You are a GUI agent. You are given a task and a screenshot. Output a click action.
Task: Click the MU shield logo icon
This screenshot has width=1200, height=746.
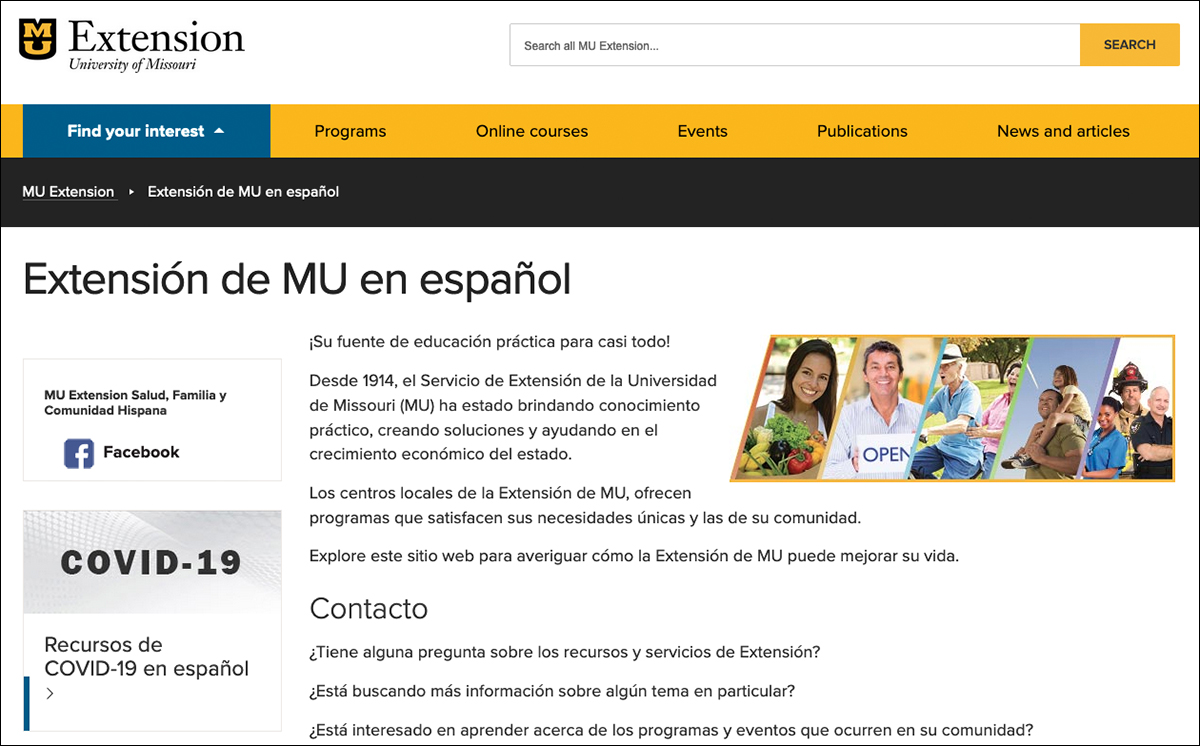(x=38, y=40)
